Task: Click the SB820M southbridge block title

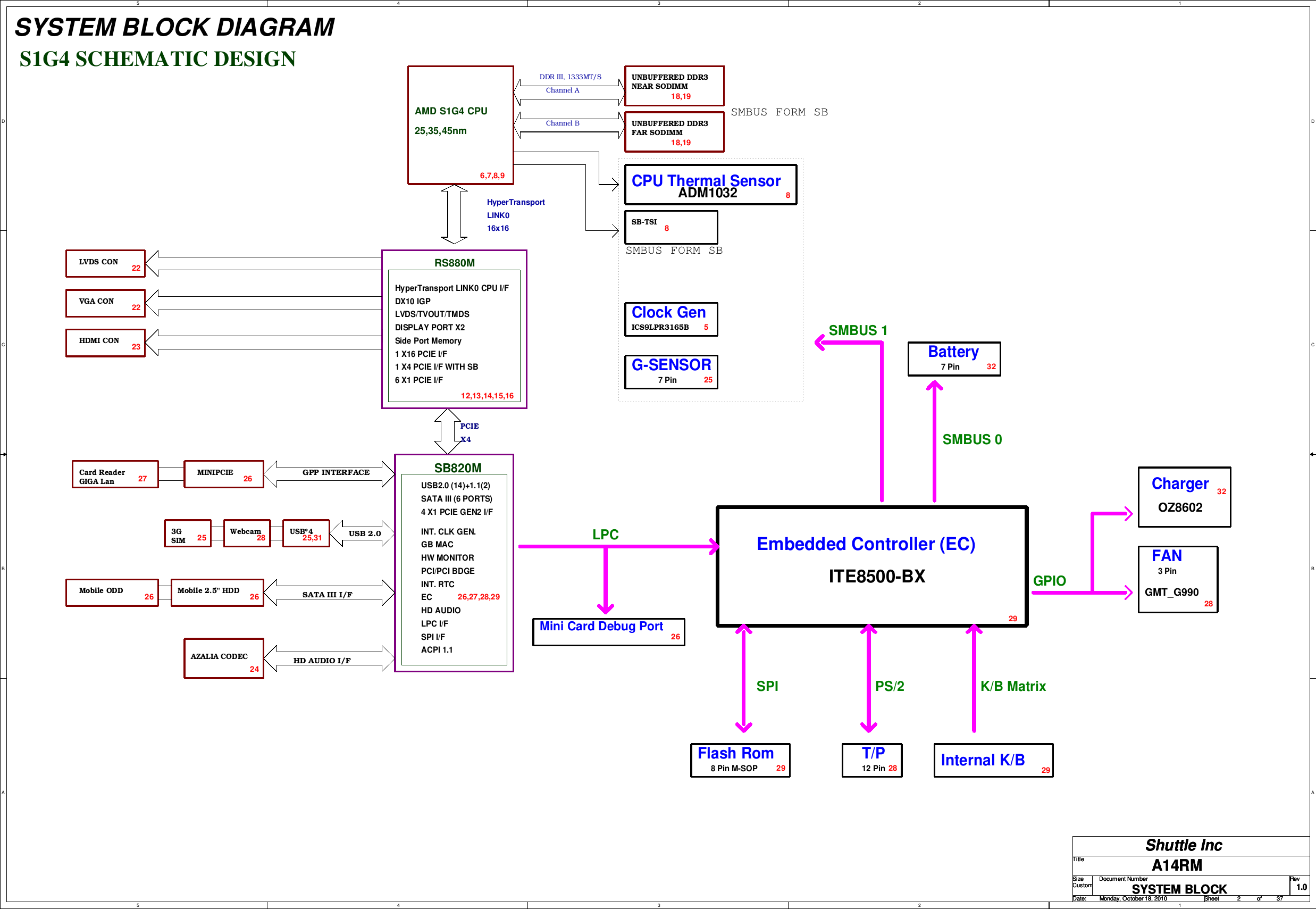Action: (458, 468)
